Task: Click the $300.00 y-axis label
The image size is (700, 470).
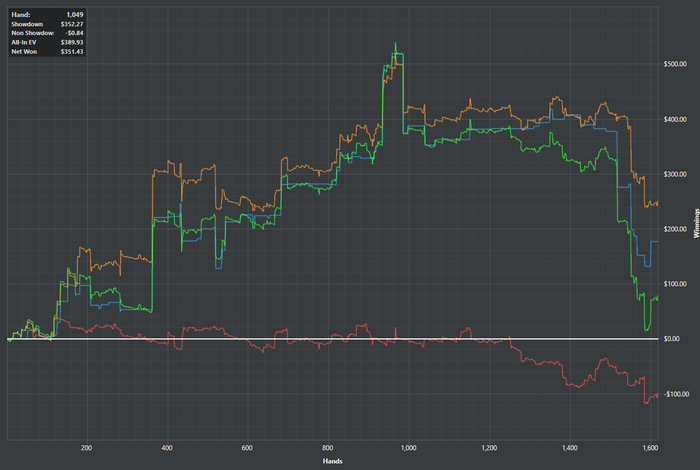Action: [675, 174]
